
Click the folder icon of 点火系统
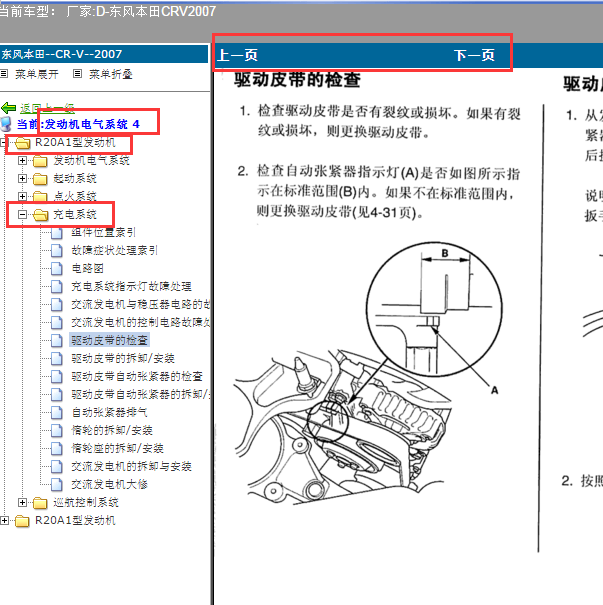(40, 196)
